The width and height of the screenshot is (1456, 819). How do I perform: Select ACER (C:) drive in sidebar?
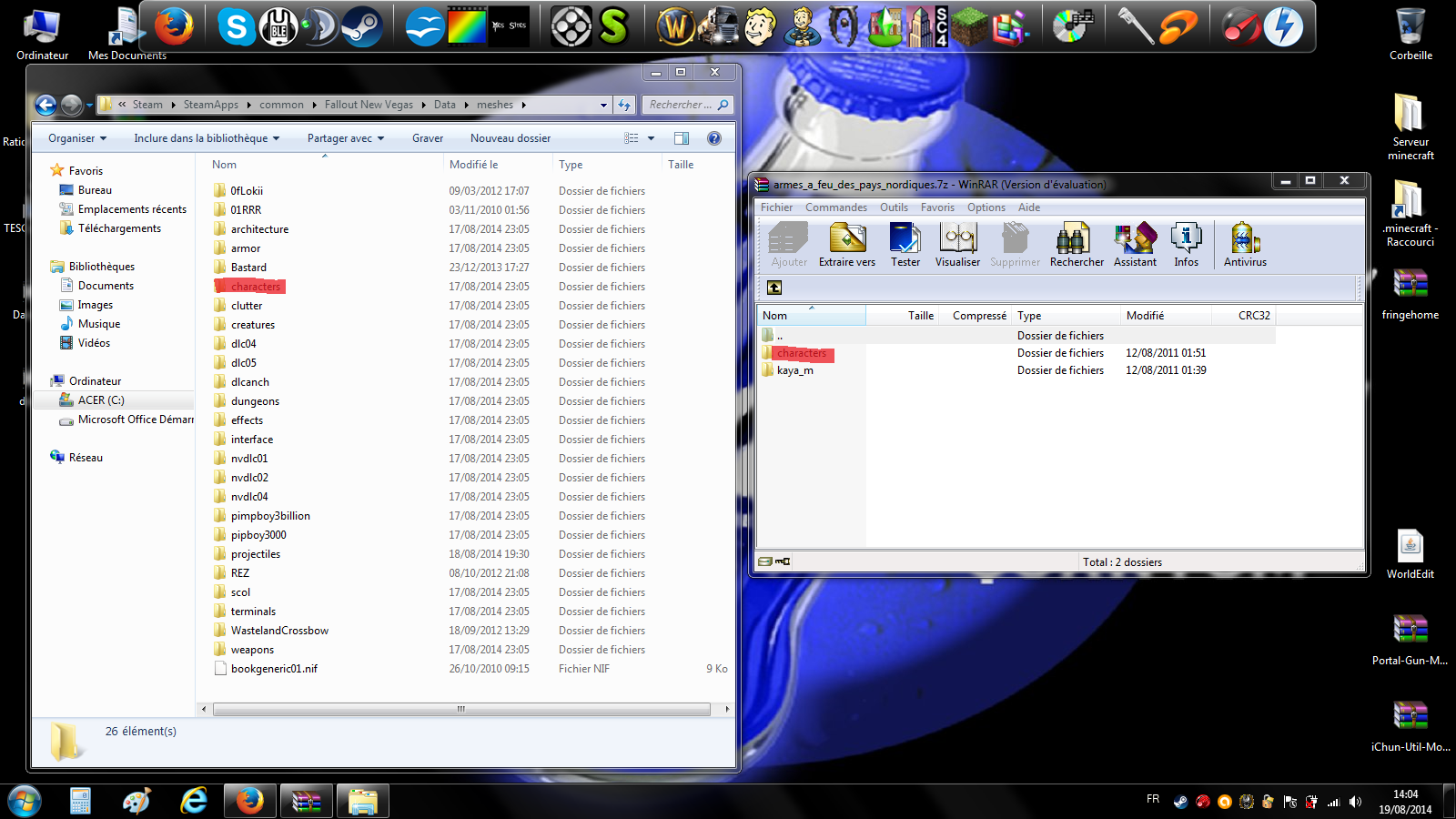pos(101,400)
